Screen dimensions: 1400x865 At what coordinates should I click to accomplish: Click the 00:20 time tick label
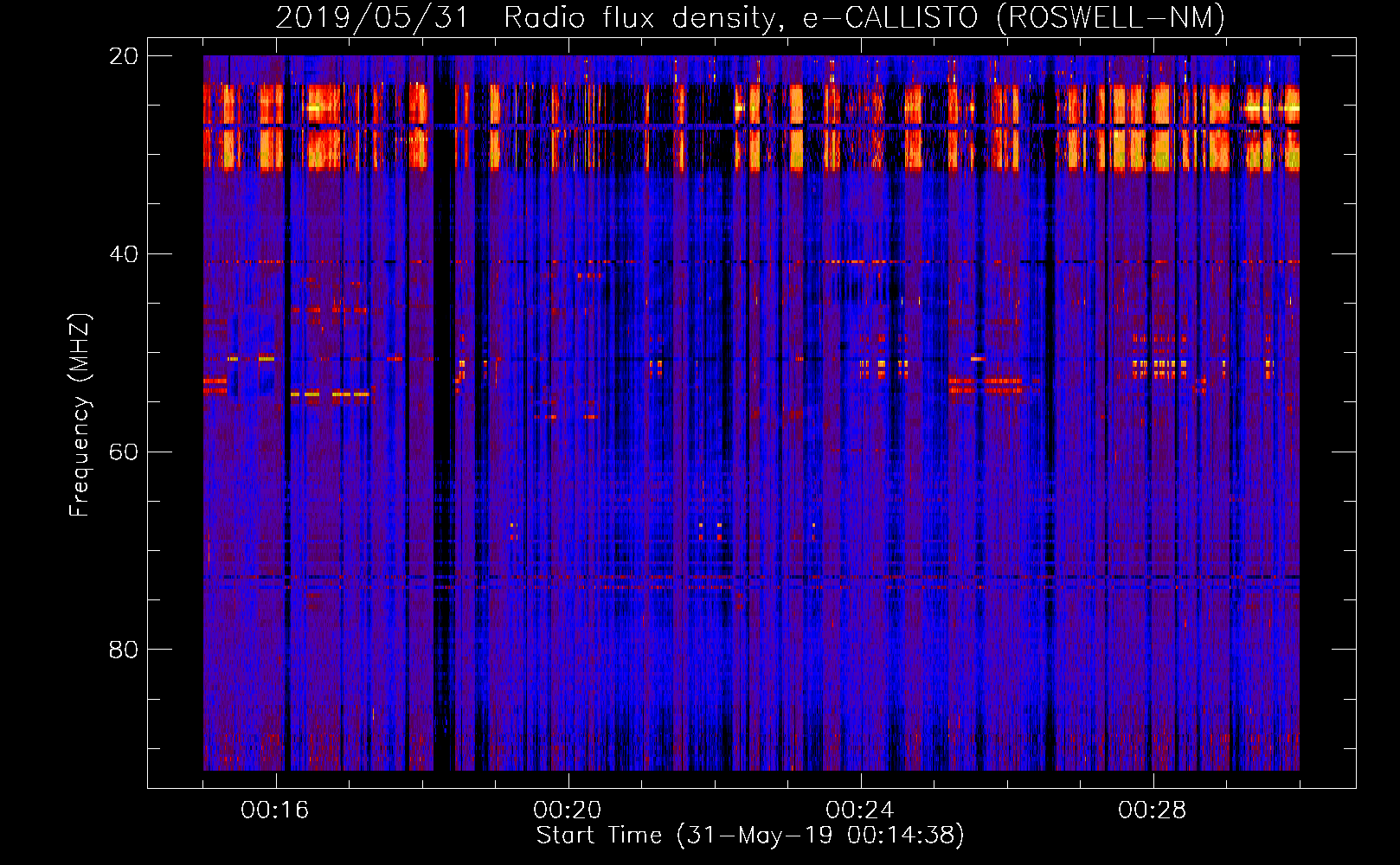tap(568, 810)
